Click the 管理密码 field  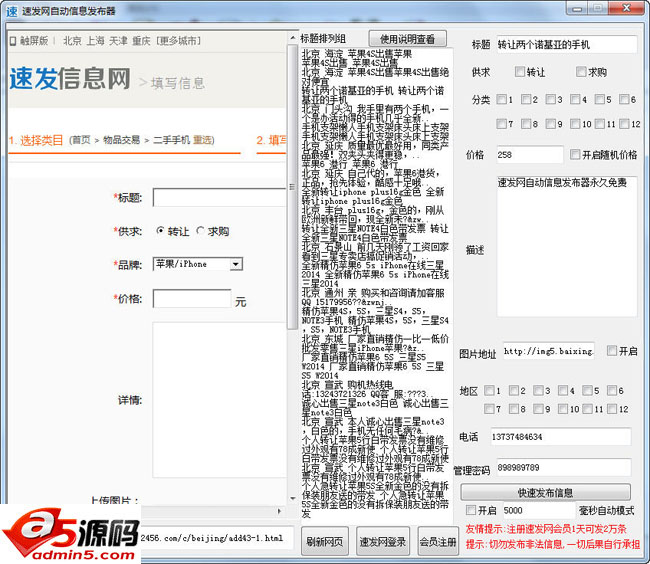click(x=563, y=467)
